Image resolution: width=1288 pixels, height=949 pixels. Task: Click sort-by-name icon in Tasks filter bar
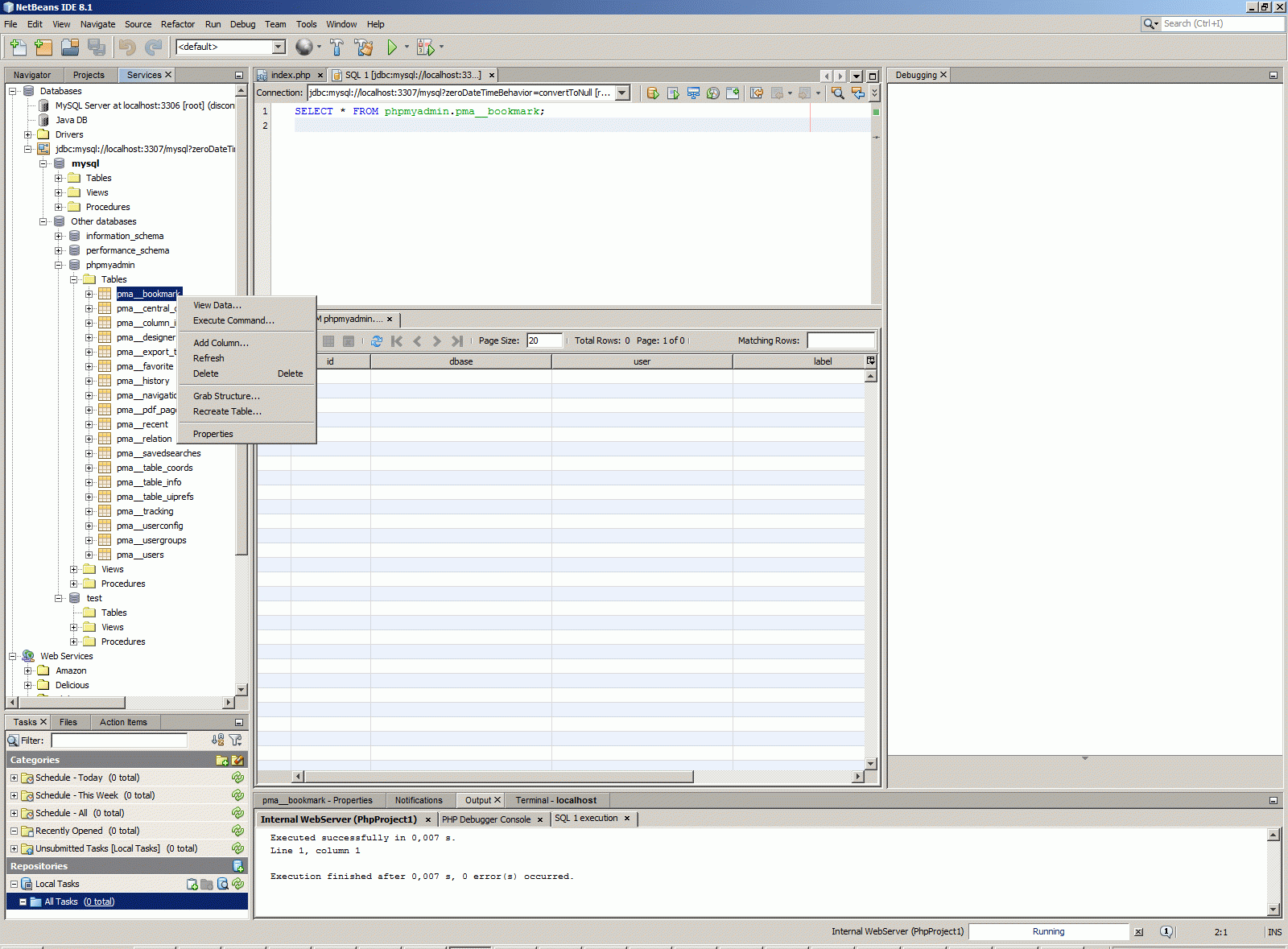217,740
